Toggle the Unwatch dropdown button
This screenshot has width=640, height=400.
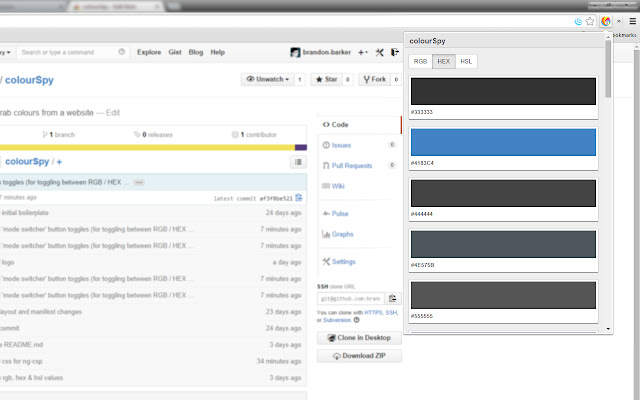coord(268,79)
